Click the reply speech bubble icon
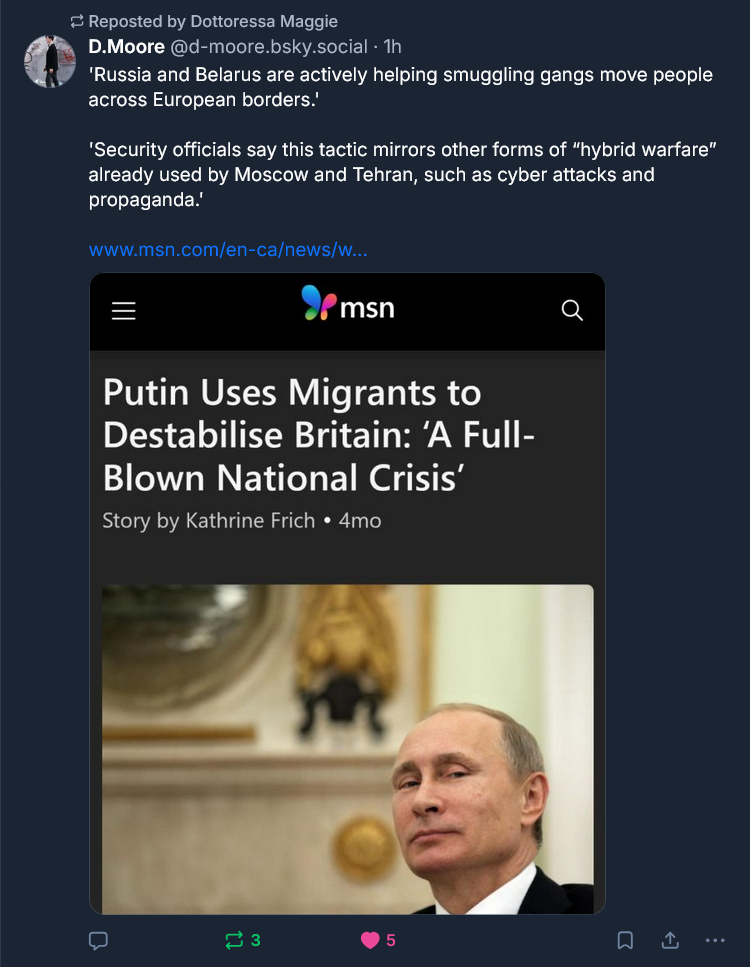Screen dimensions: 750x967 point(98,940)
